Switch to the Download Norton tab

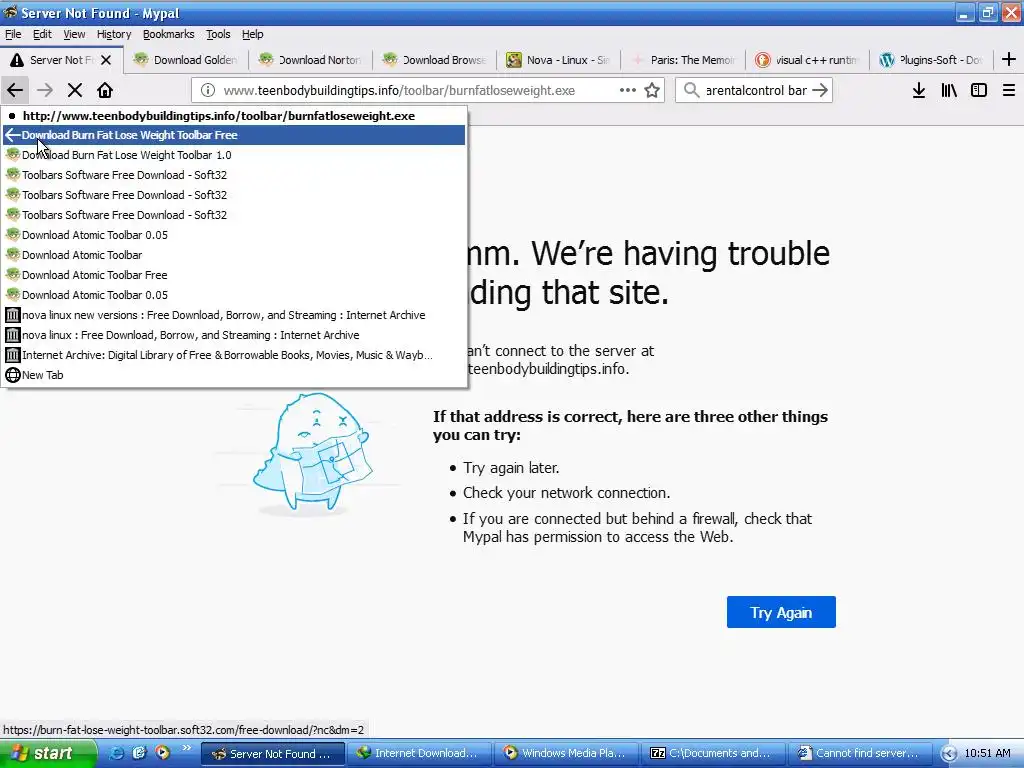pyautogui.click(x=311, y=60)
